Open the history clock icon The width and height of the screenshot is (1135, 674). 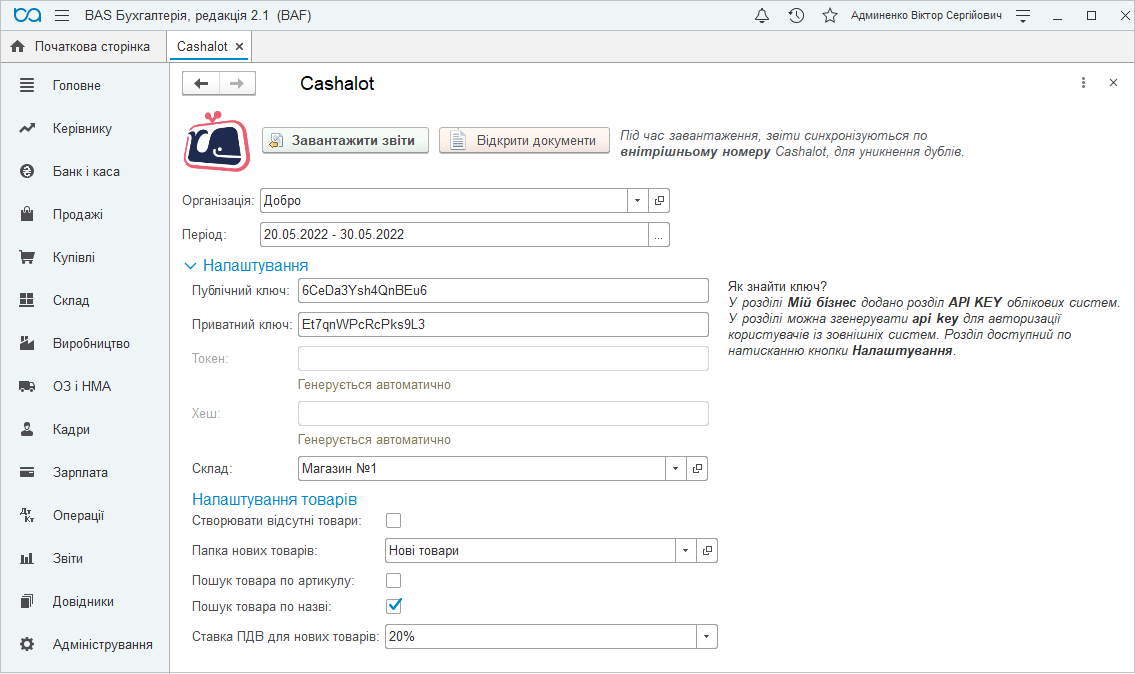[x=796, y=16]
